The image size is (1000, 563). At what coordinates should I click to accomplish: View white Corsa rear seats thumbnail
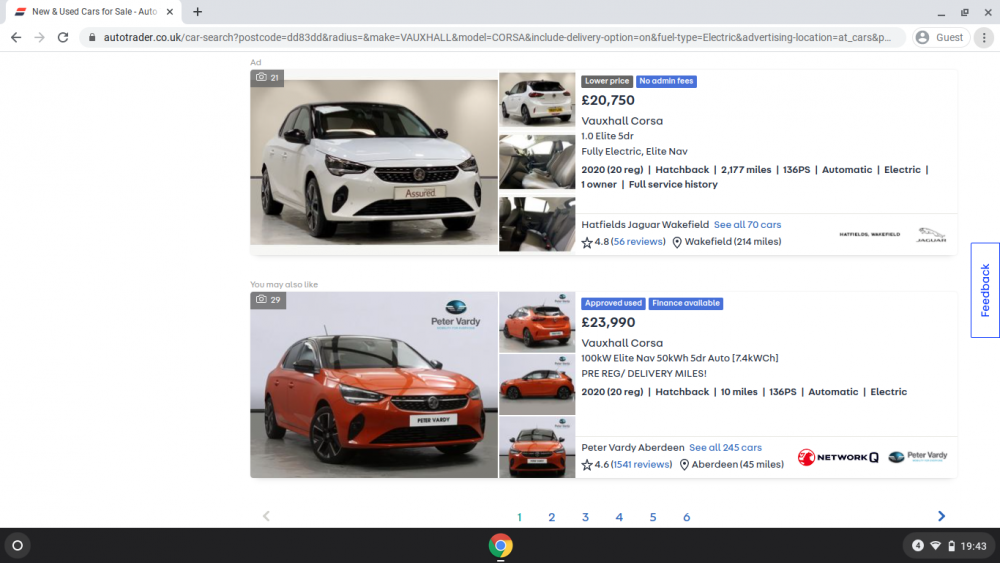point(537,224)
